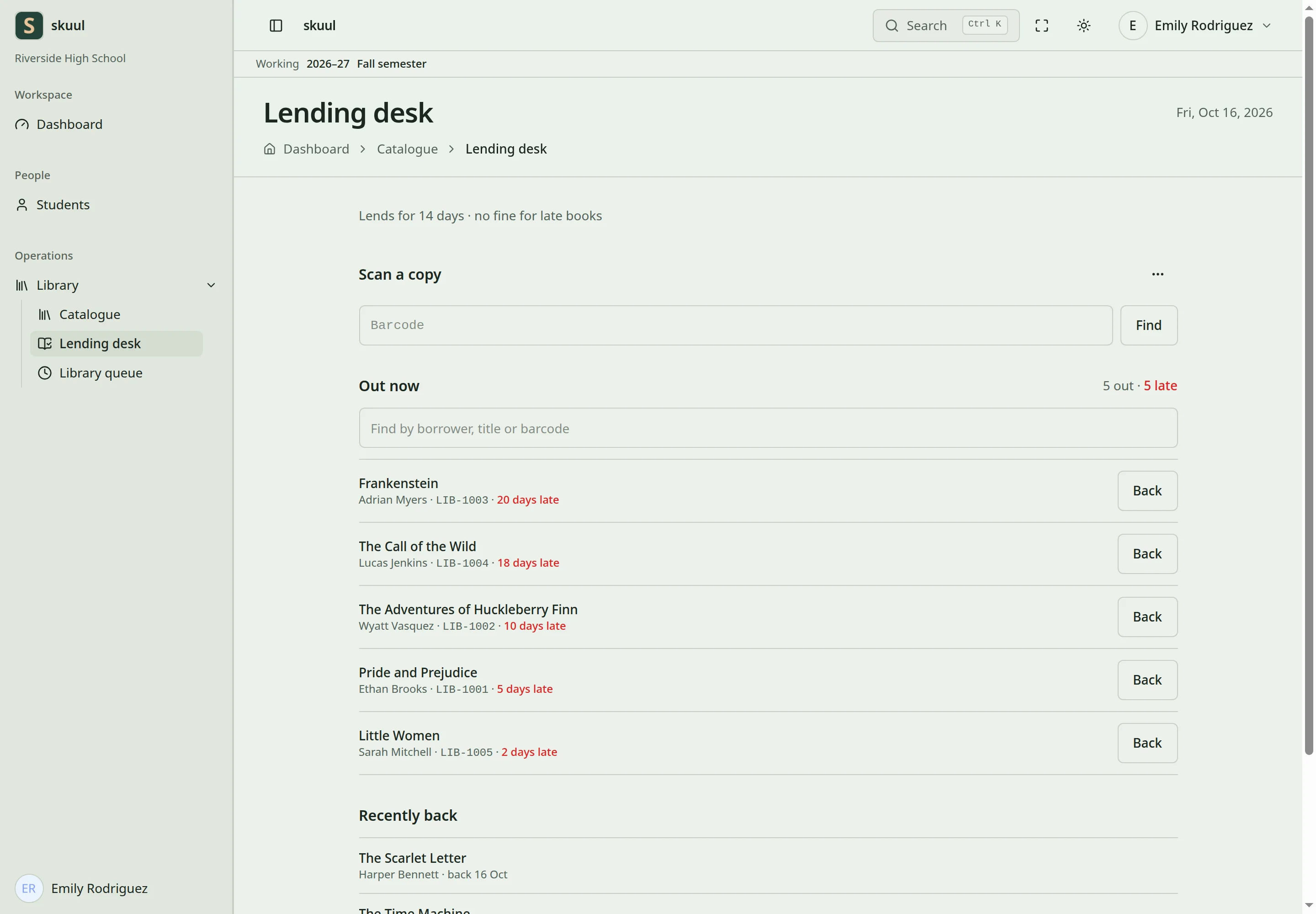Click the LIB-1004 barcode text
1316x914 pixels.
pyautogui.click(x=462, y=563)
